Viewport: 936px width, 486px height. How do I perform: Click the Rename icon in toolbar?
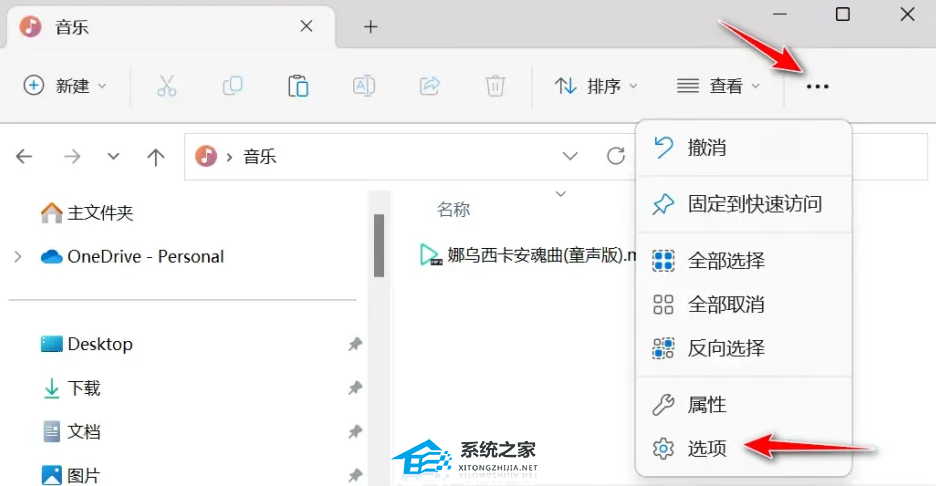click(x=364, y=86)
